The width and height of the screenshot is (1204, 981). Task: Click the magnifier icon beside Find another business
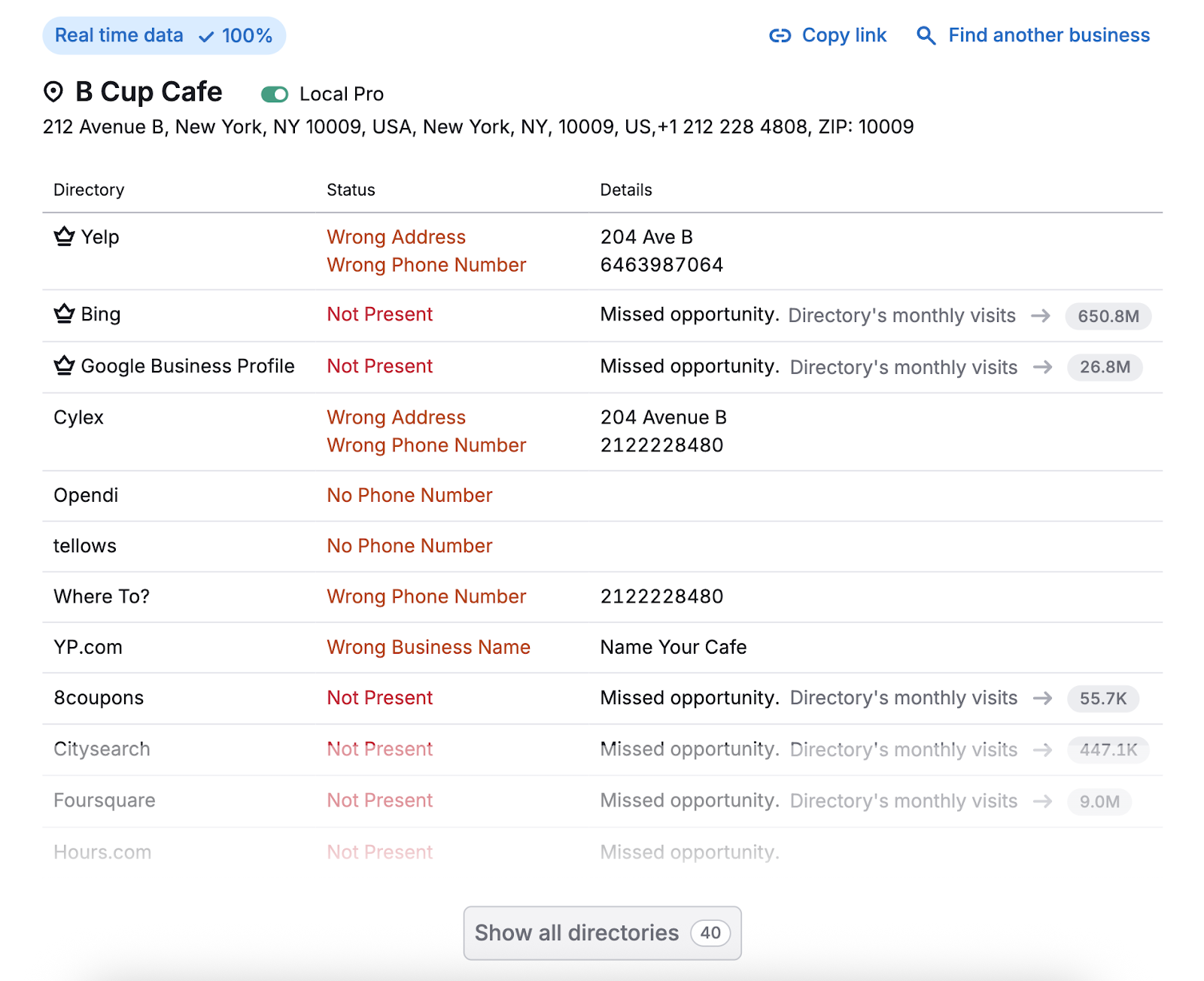(926, 35)
